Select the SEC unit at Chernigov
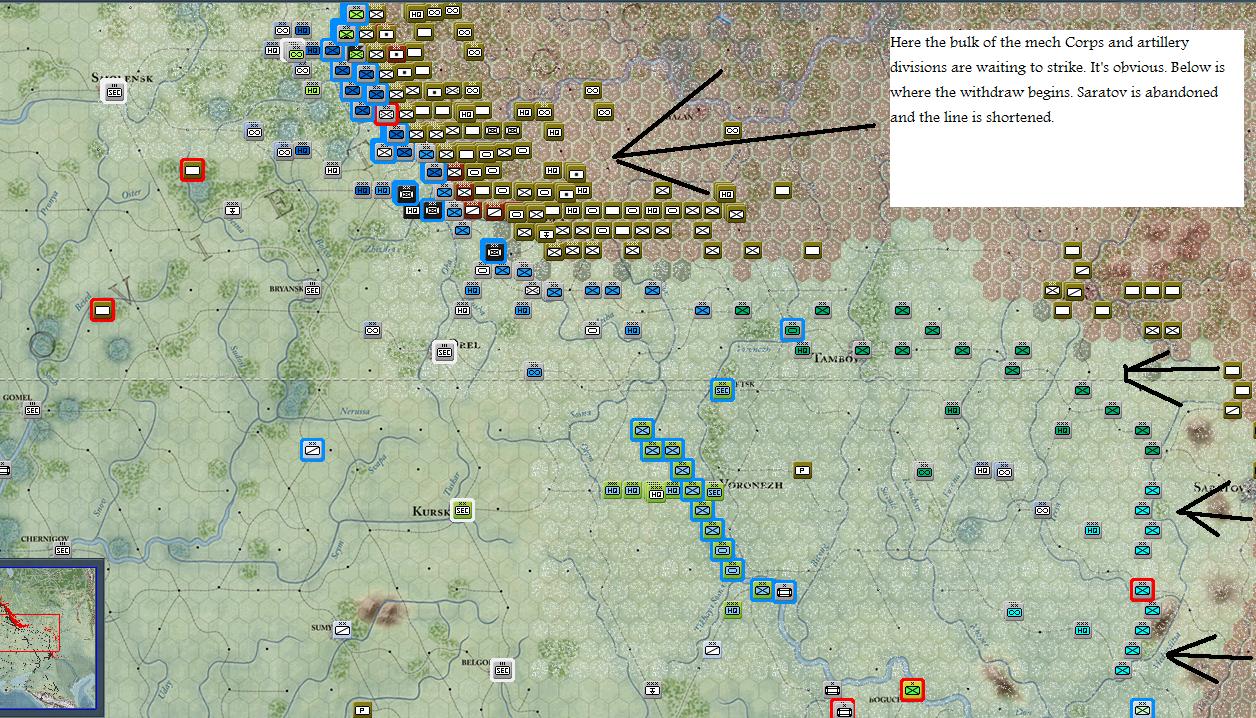 pyautogui.click(x=62, y=550)
